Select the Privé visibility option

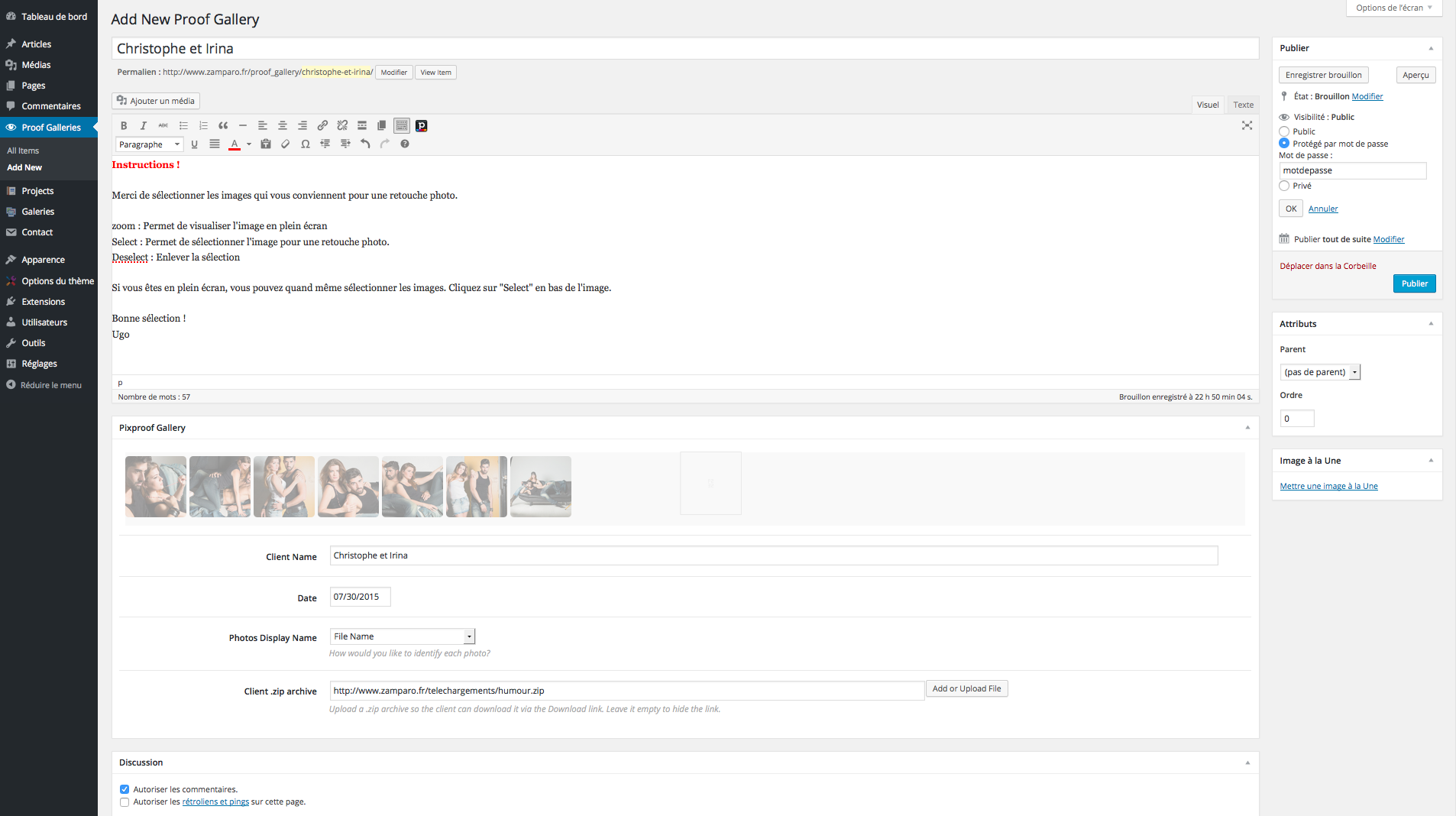point(1284,186)
